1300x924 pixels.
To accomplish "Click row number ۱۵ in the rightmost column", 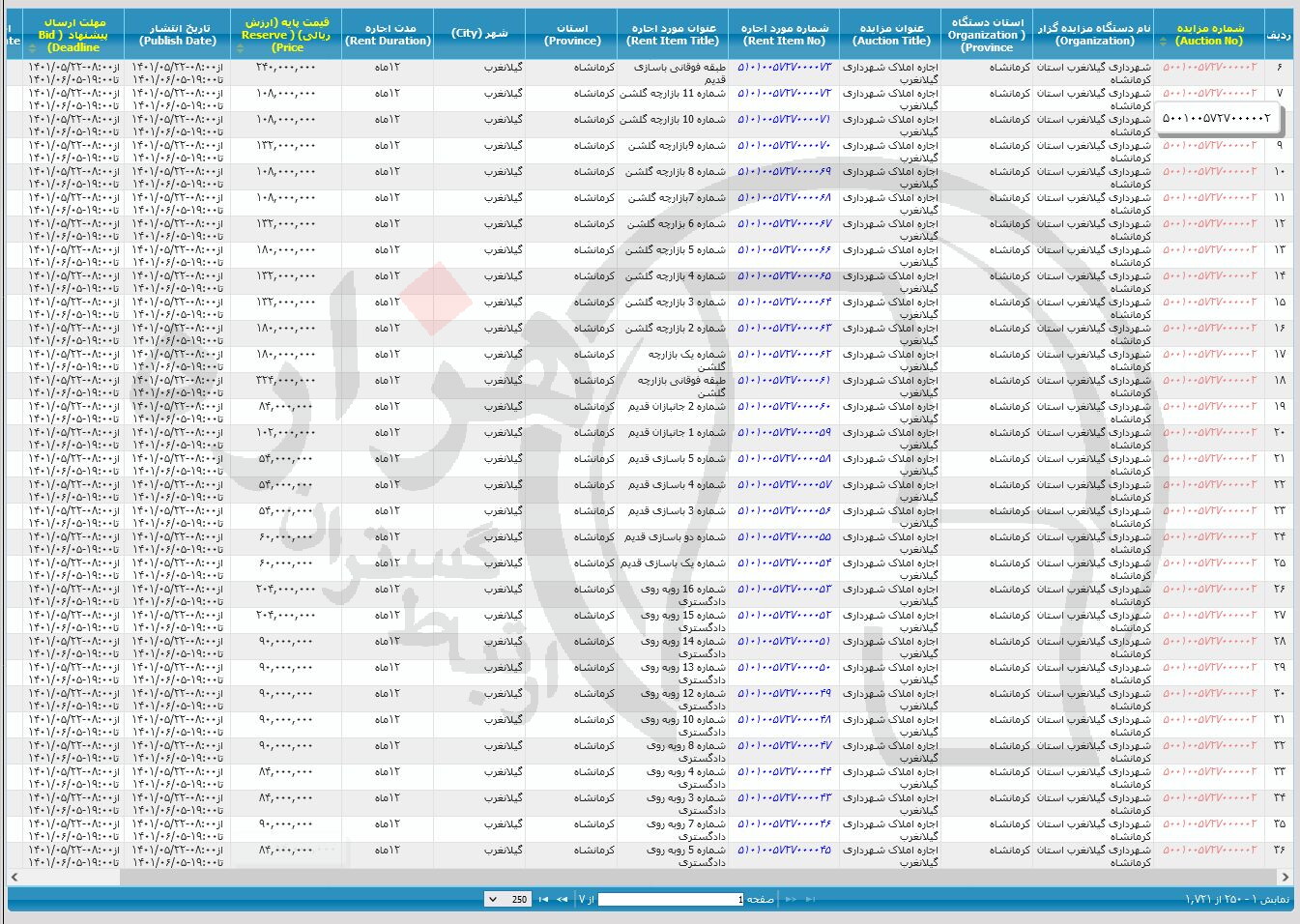I will point(1280,302).
